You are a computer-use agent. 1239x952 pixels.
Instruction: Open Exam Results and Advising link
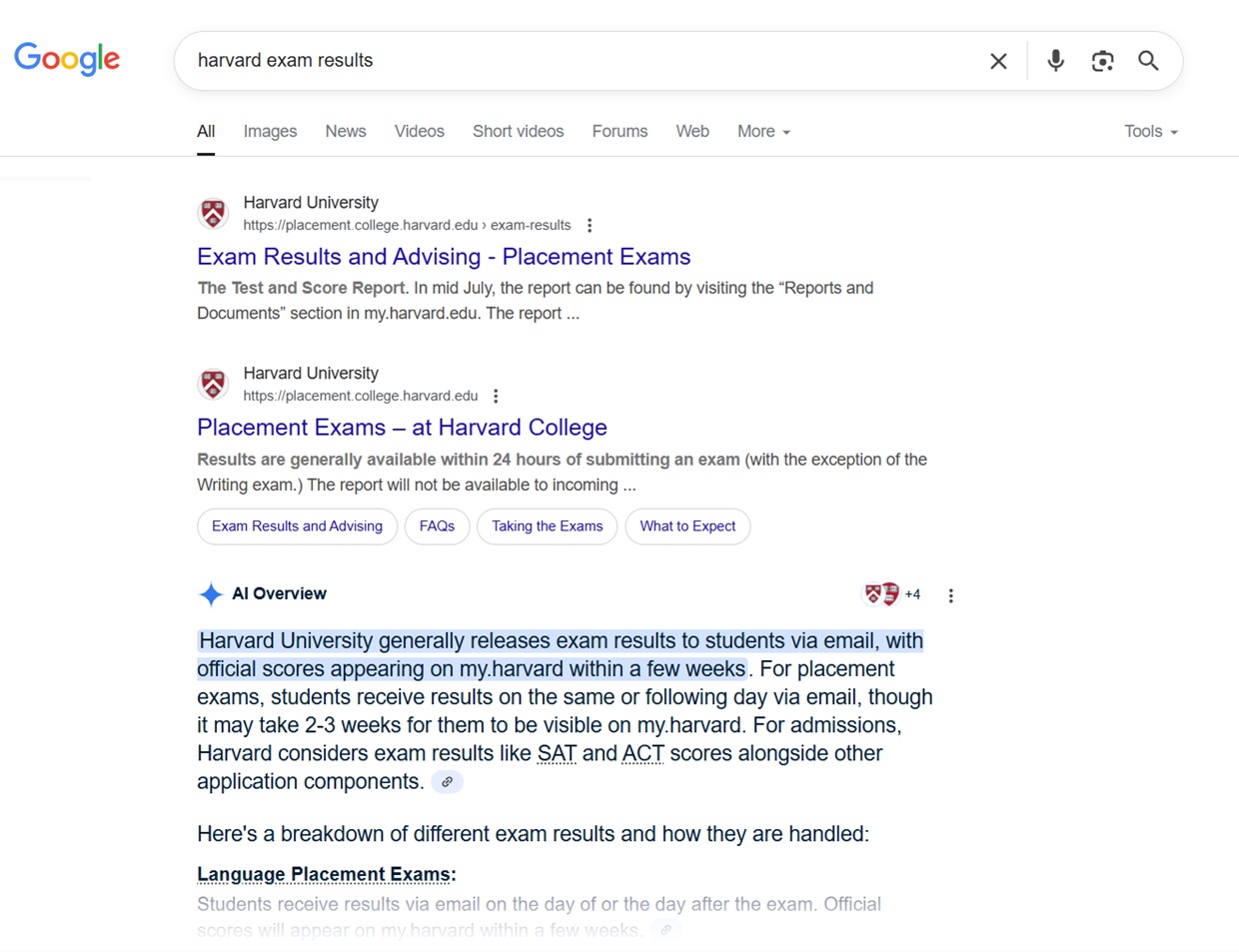point(444,257)
